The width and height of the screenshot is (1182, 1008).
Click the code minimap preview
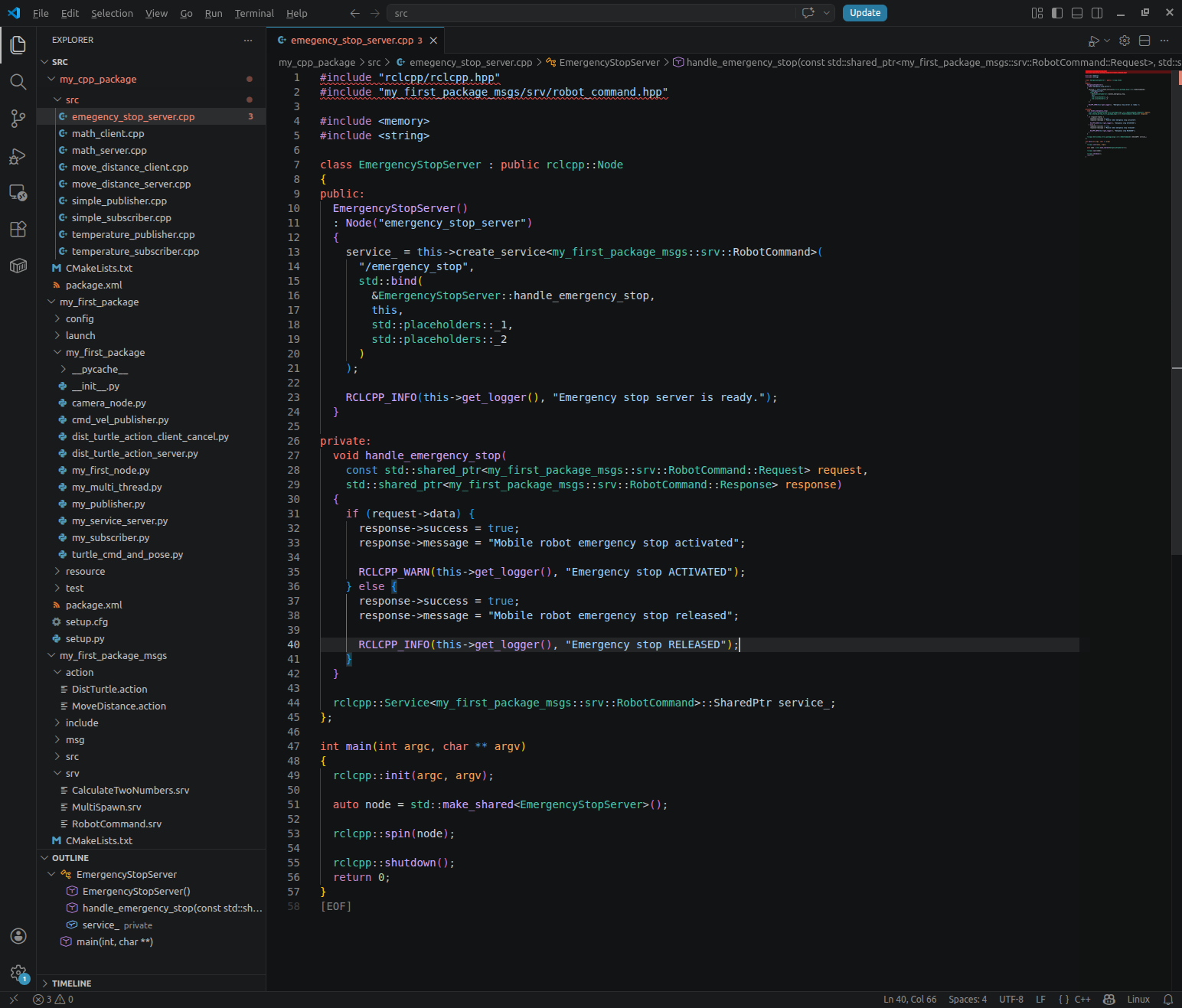[x=1127, y=115]
